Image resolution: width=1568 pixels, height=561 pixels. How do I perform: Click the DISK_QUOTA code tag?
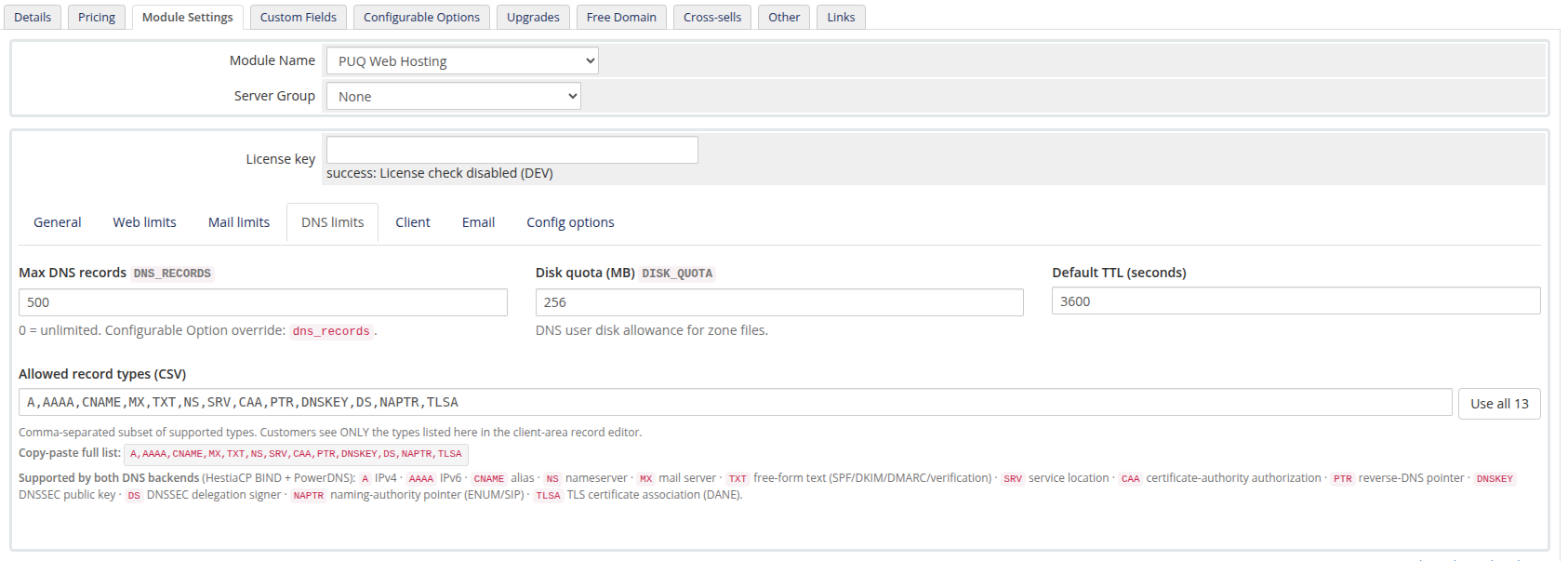pos(677,274)
